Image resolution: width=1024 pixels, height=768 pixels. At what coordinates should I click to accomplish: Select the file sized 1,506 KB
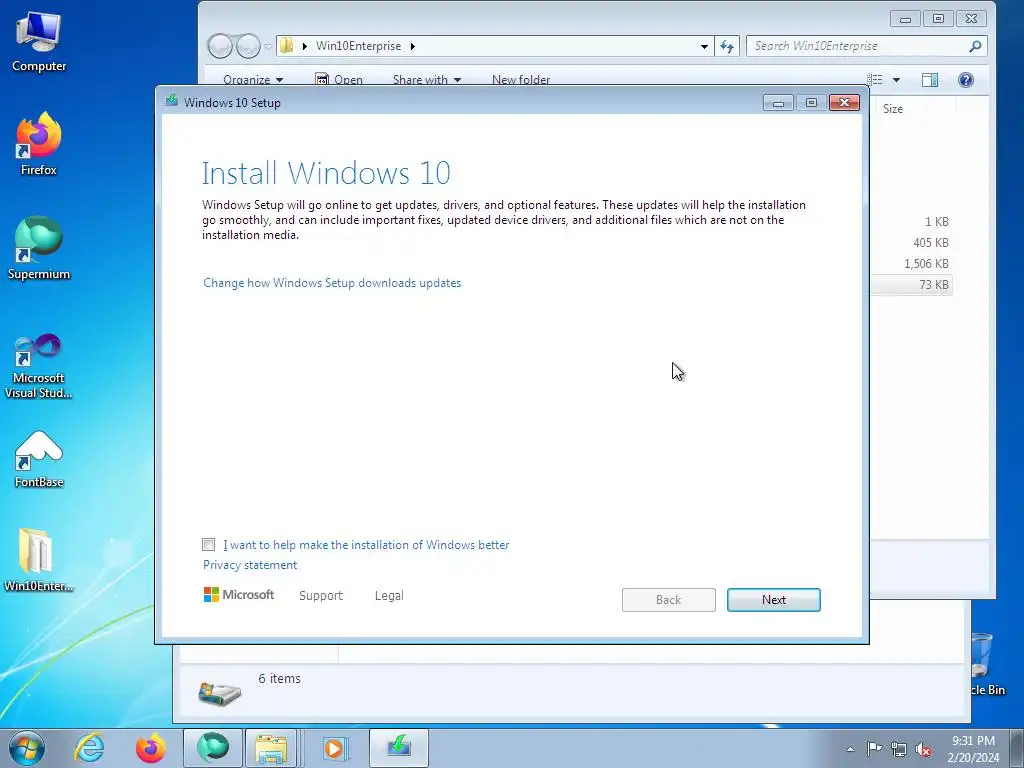tap(912, 263)
